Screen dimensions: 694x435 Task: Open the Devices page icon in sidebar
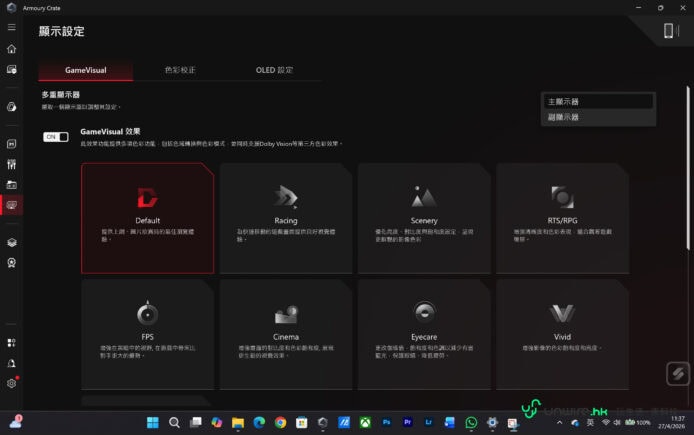12,69
